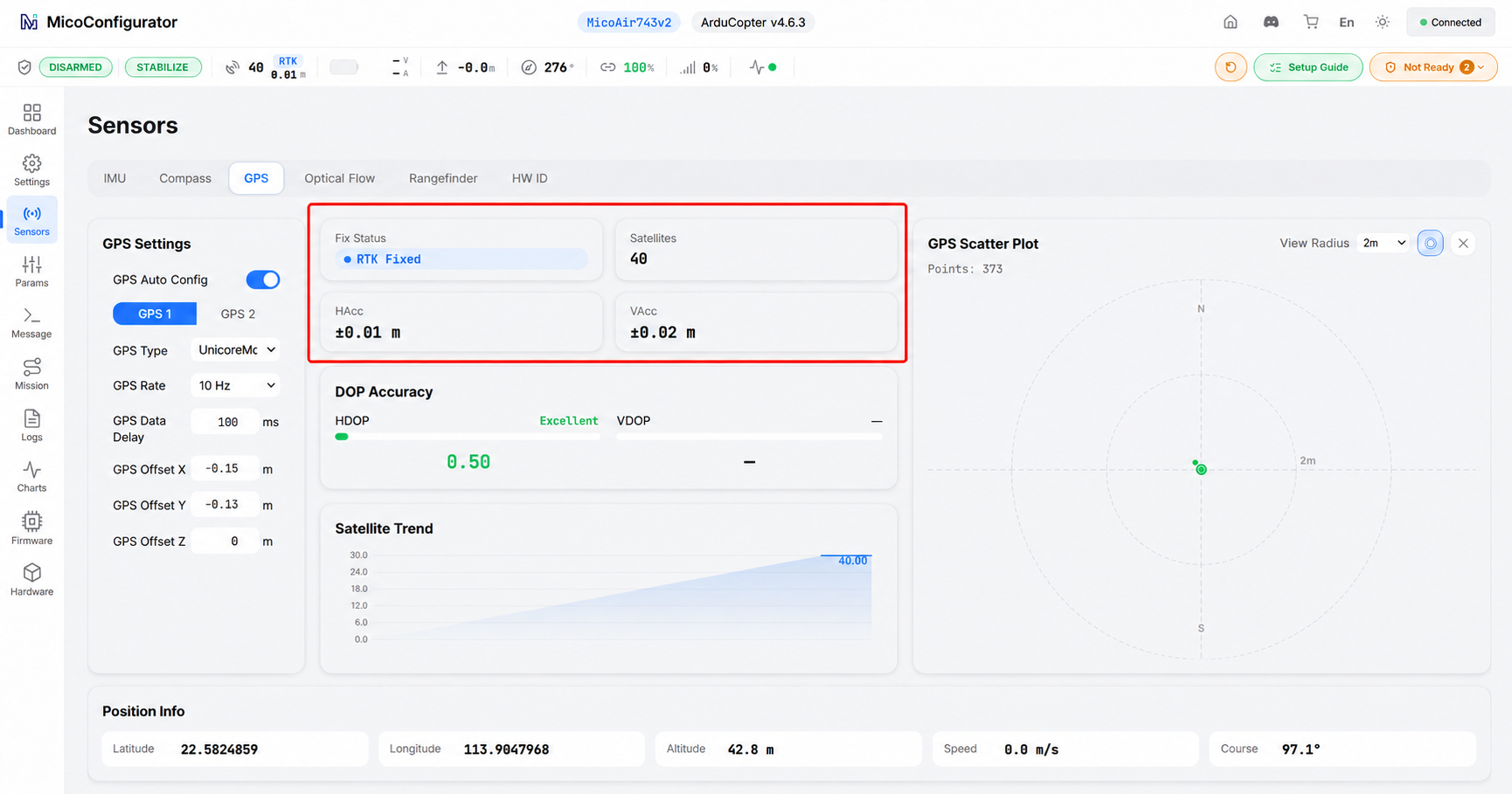The width and height of the screenshot is (1512, 794).
Task: Toggle the scatter plot center target button
Action: click(x=1431, y=243)
